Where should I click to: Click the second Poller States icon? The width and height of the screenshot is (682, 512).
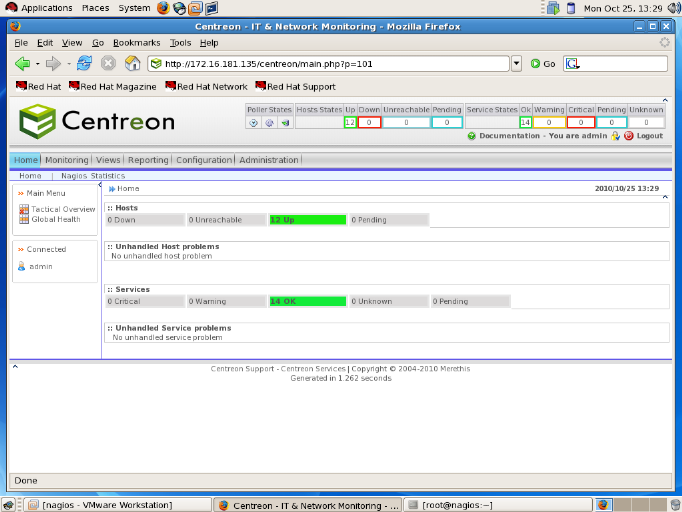(269, 123)
